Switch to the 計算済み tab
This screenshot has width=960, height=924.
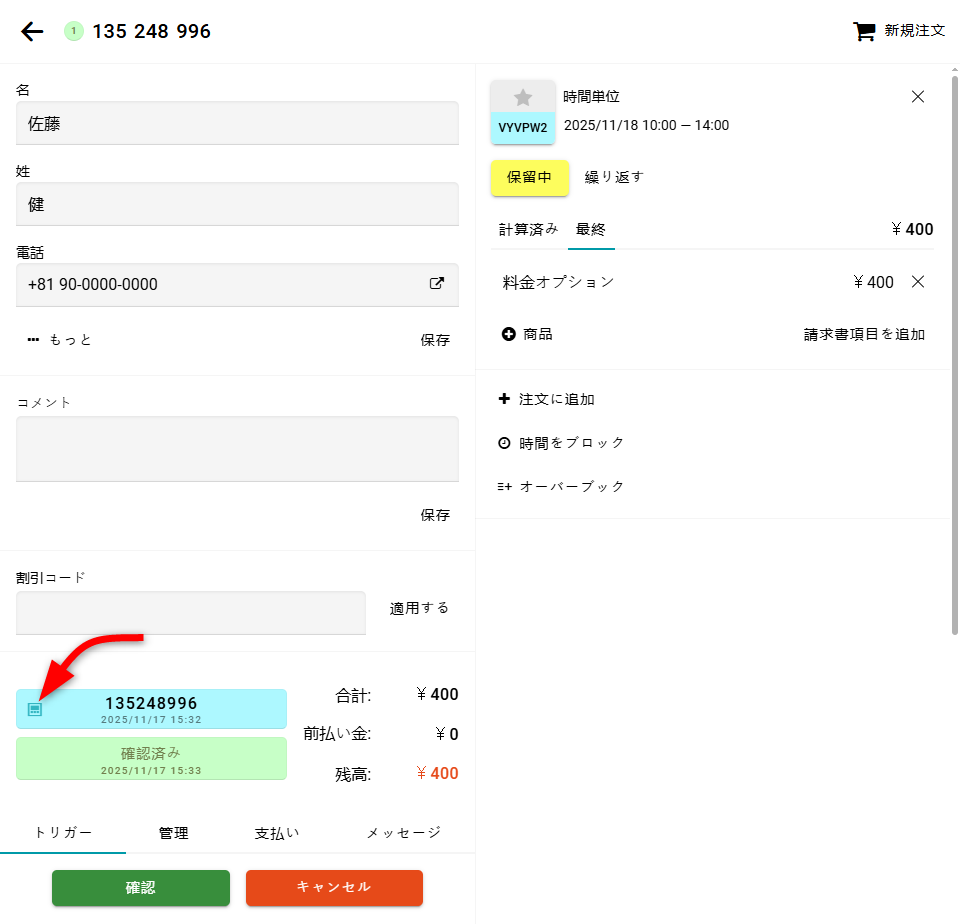tap(529, 230)
